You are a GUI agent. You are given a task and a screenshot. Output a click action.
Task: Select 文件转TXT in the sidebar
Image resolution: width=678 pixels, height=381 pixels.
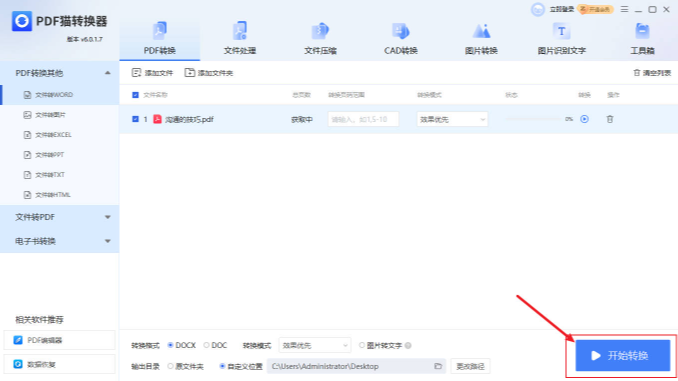[x=60, y=175]
